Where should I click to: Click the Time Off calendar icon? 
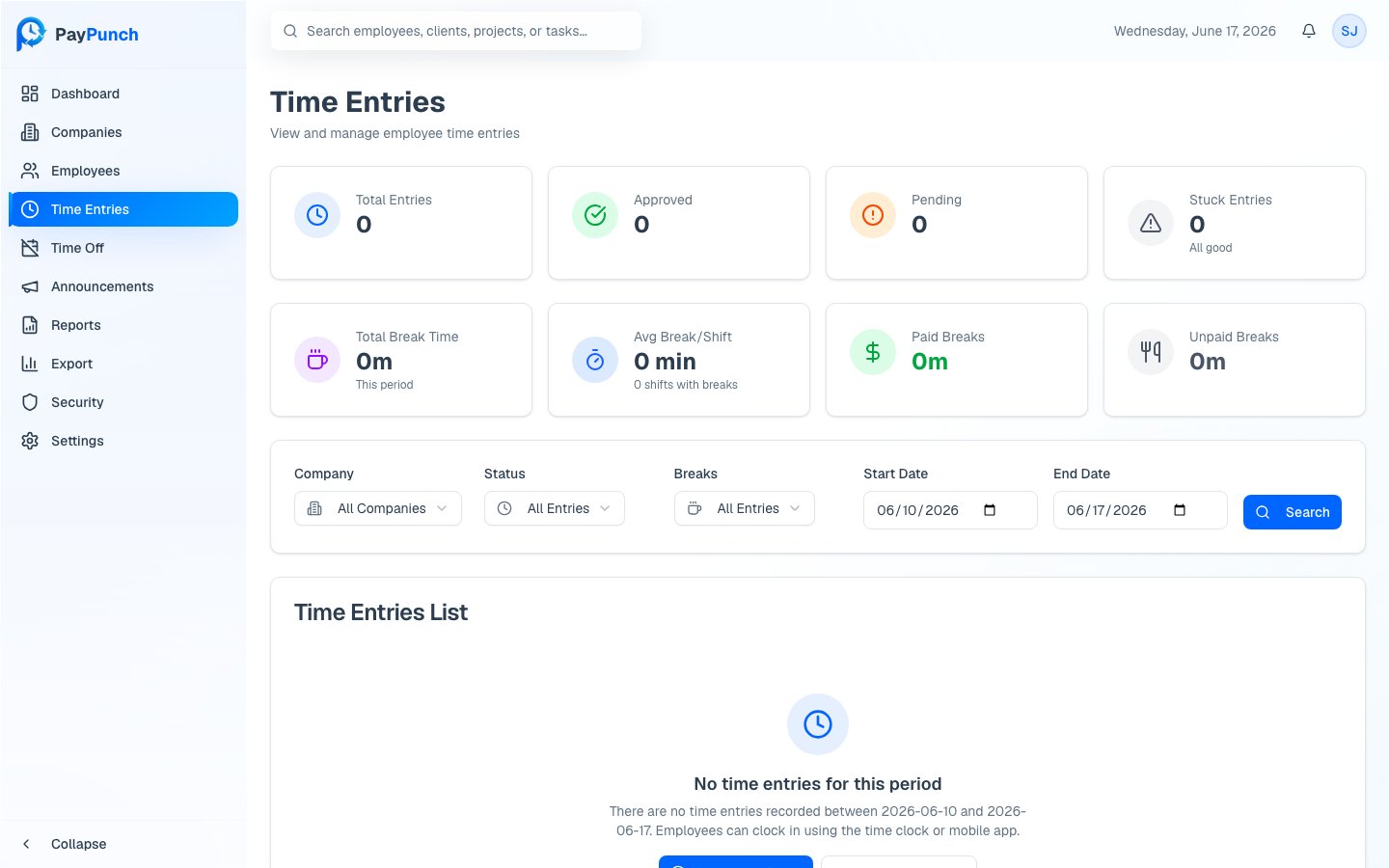pyautogui.click(x=30, y=248)
